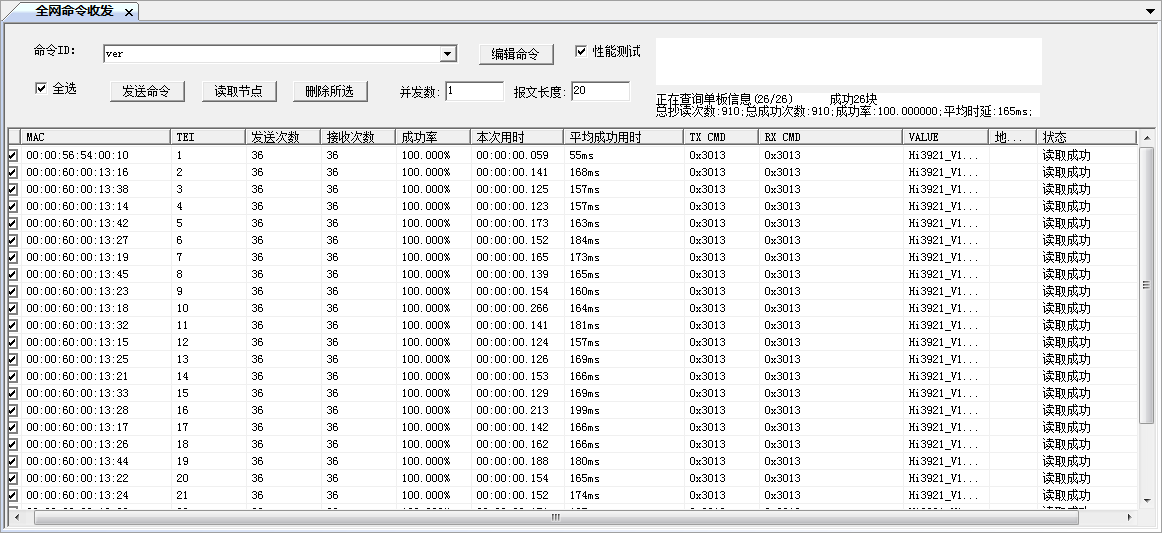Click the vertical scrollbar up arrow

point(1146,138)
